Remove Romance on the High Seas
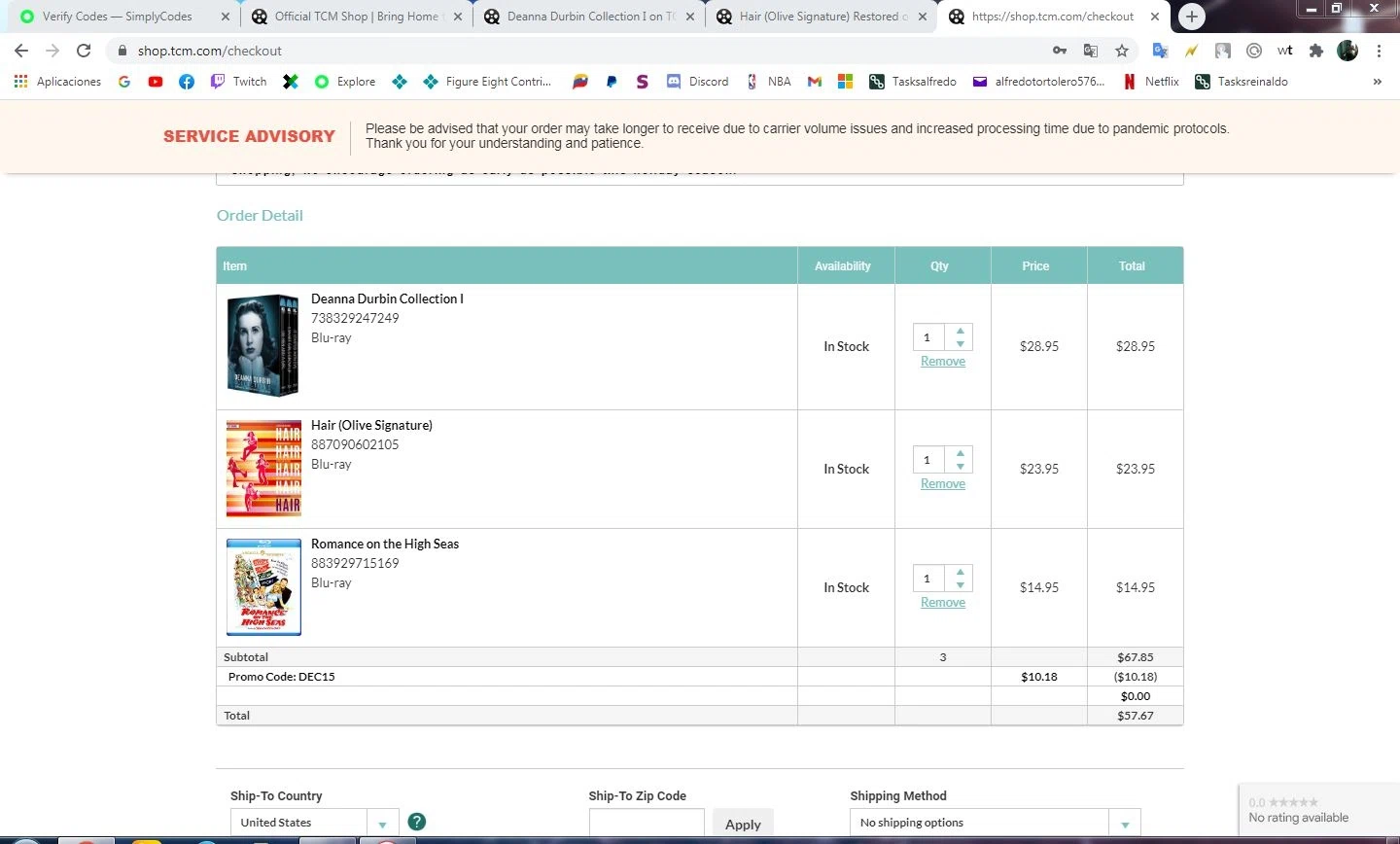1400x844 pixels. (x=943, y=603)
